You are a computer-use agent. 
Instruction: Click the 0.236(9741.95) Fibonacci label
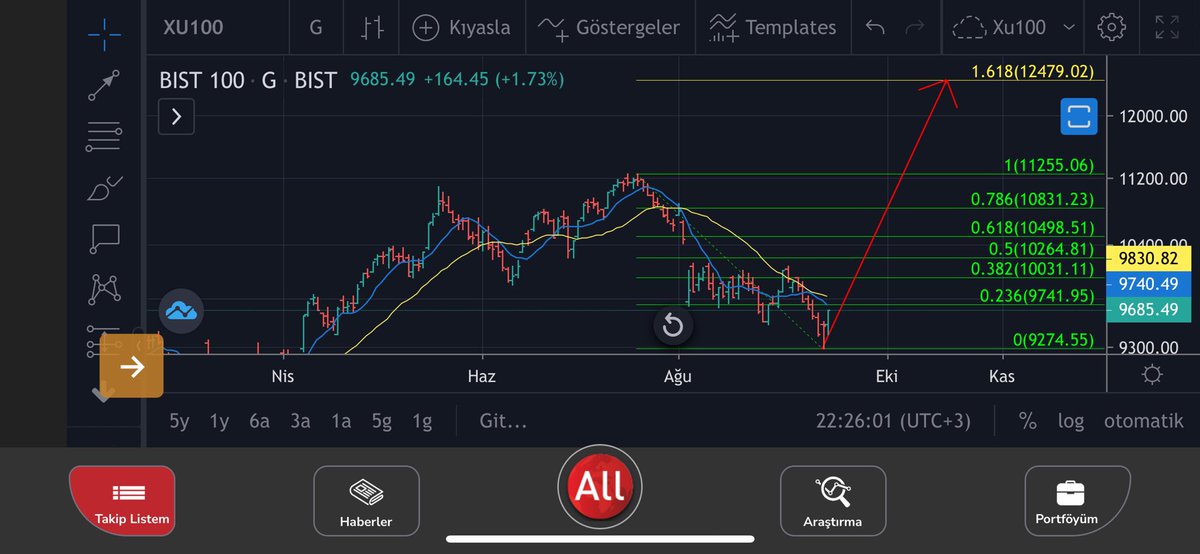[x=1037, y=295]
